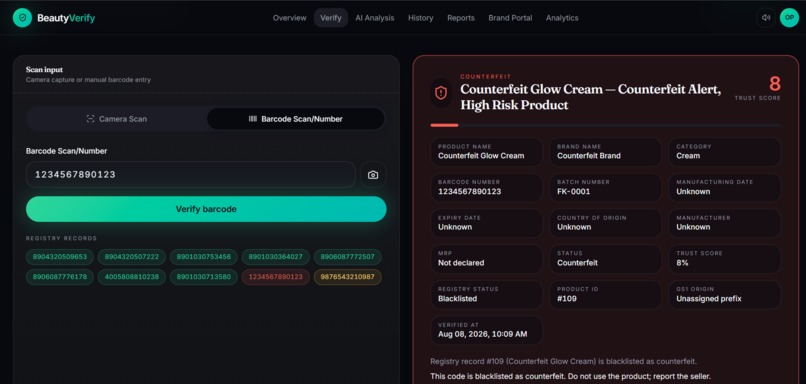Open the History tab

pos(420,18)
